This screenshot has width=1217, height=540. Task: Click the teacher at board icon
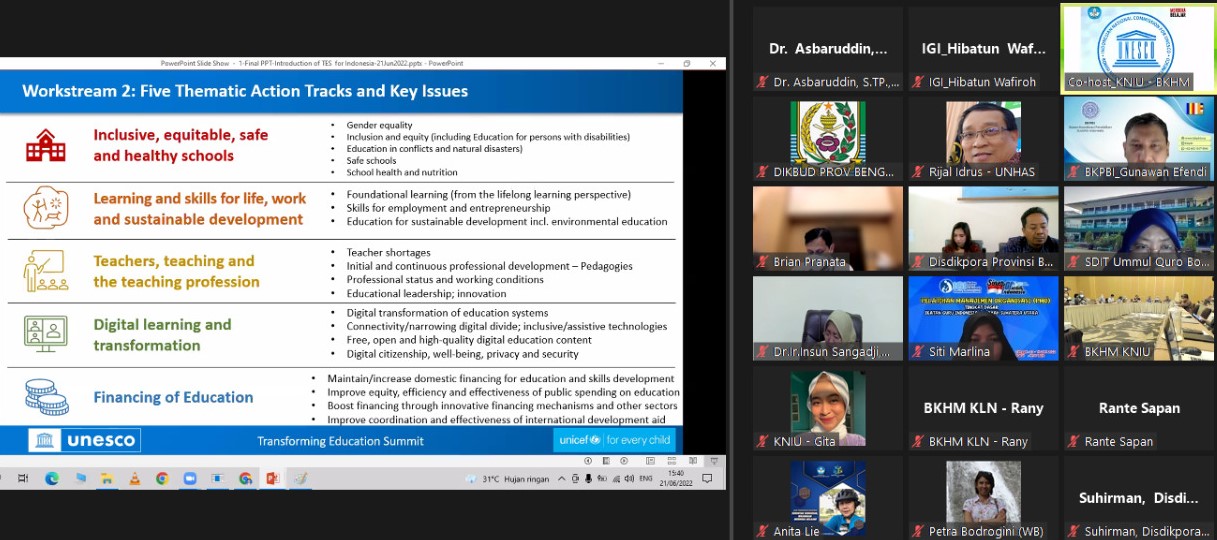[46, 270]
